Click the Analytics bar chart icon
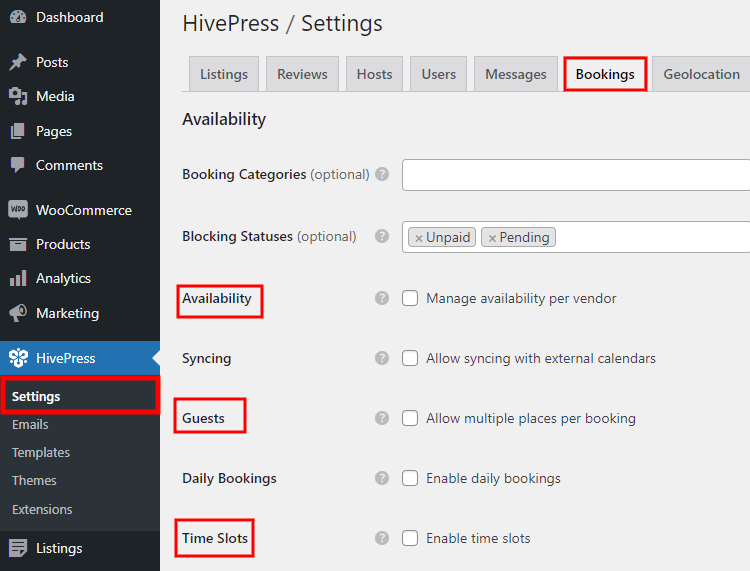Screen dimensions: 750x571 [x=18, y=278]
